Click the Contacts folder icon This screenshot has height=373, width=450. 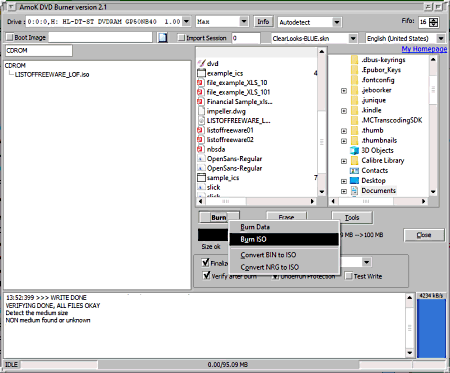[354, 171]
